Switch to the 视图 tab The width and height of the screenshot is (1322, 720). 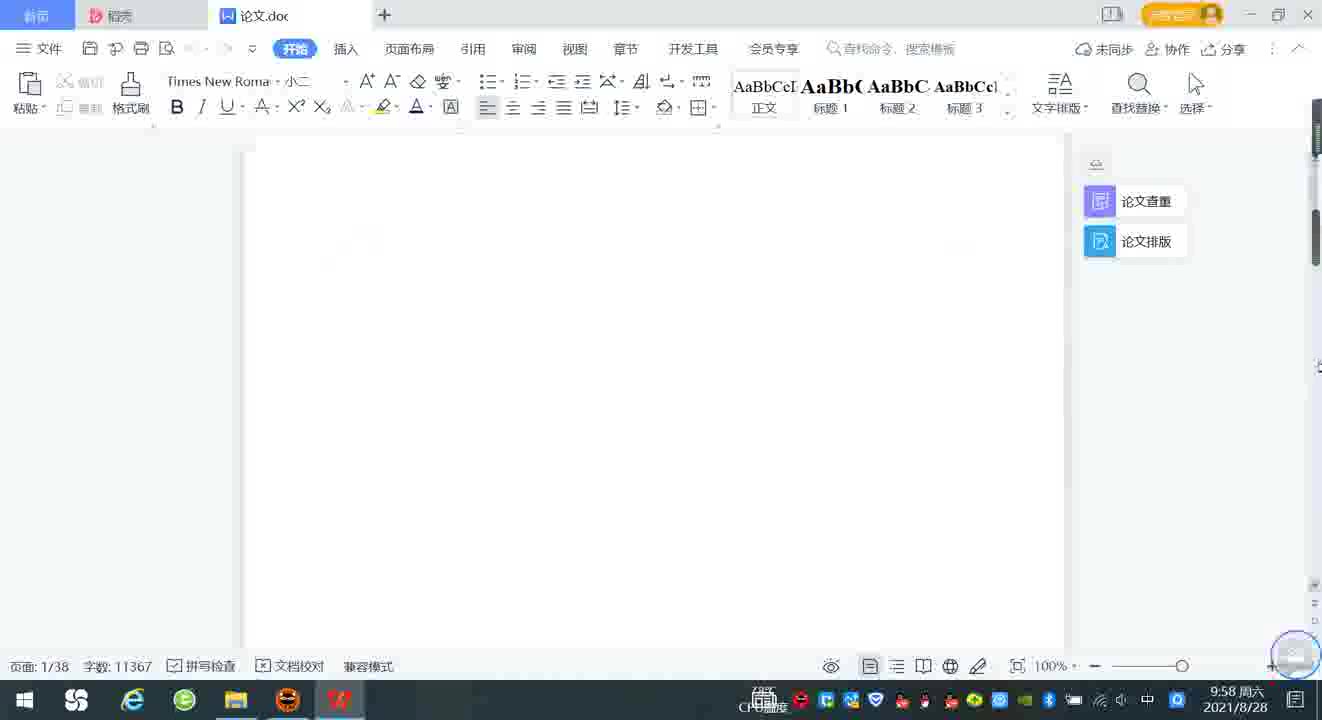[575, 48]
